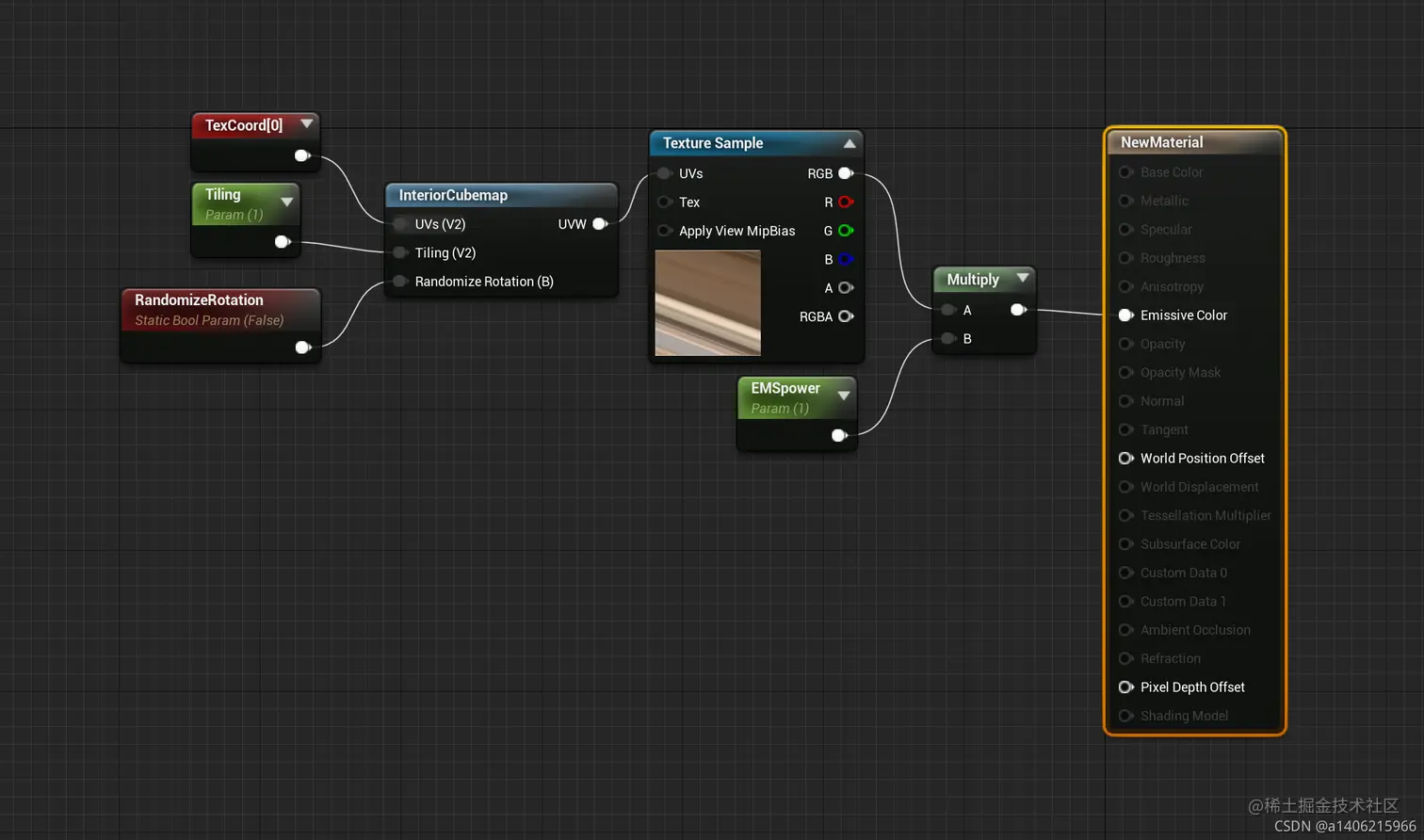Click the A input pin on Multiply
1424x840 pixels.
tap(947, 310)
